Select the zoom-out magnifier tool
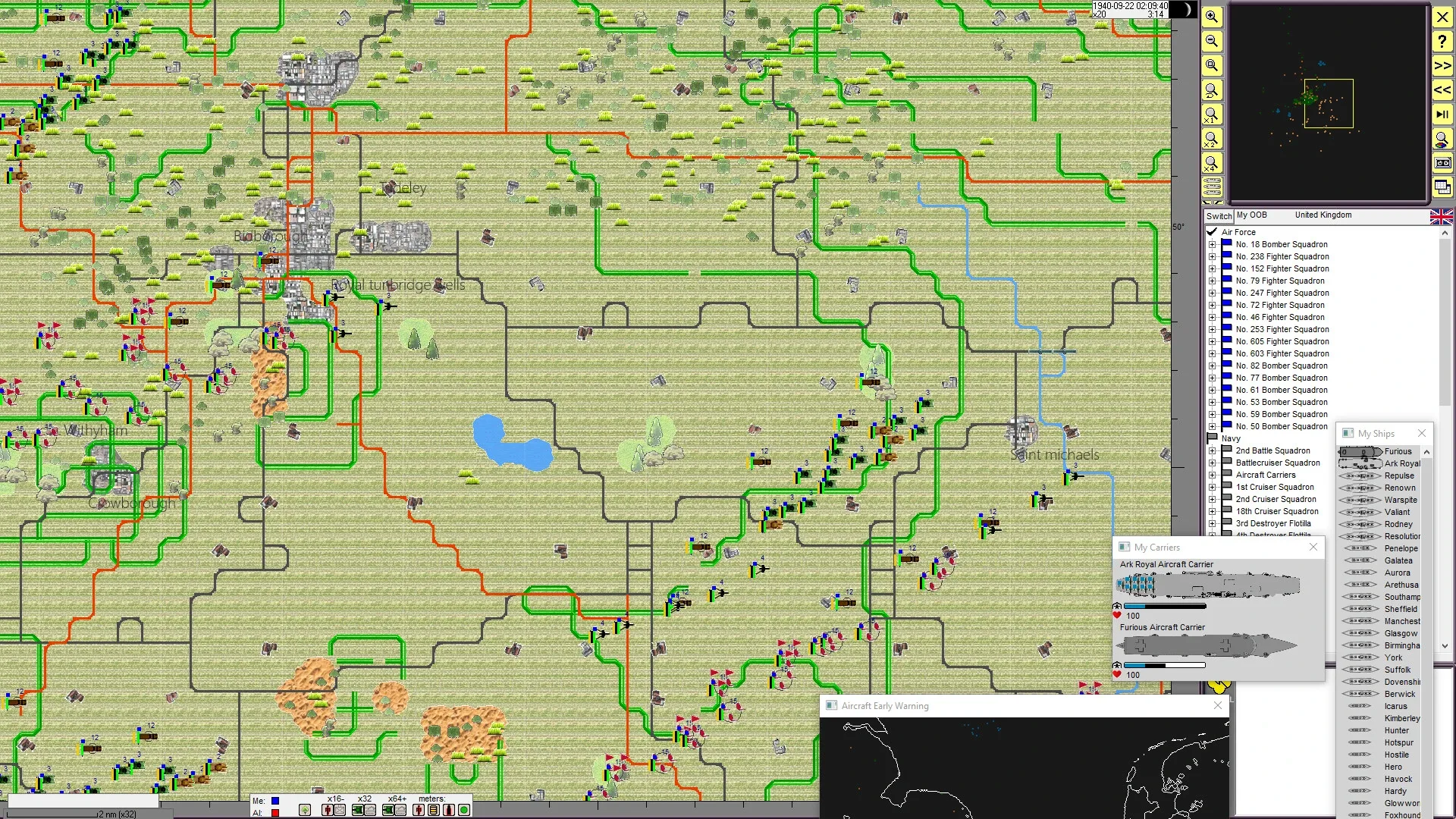The image size is (1456, 819). (x=1213, y=42)
